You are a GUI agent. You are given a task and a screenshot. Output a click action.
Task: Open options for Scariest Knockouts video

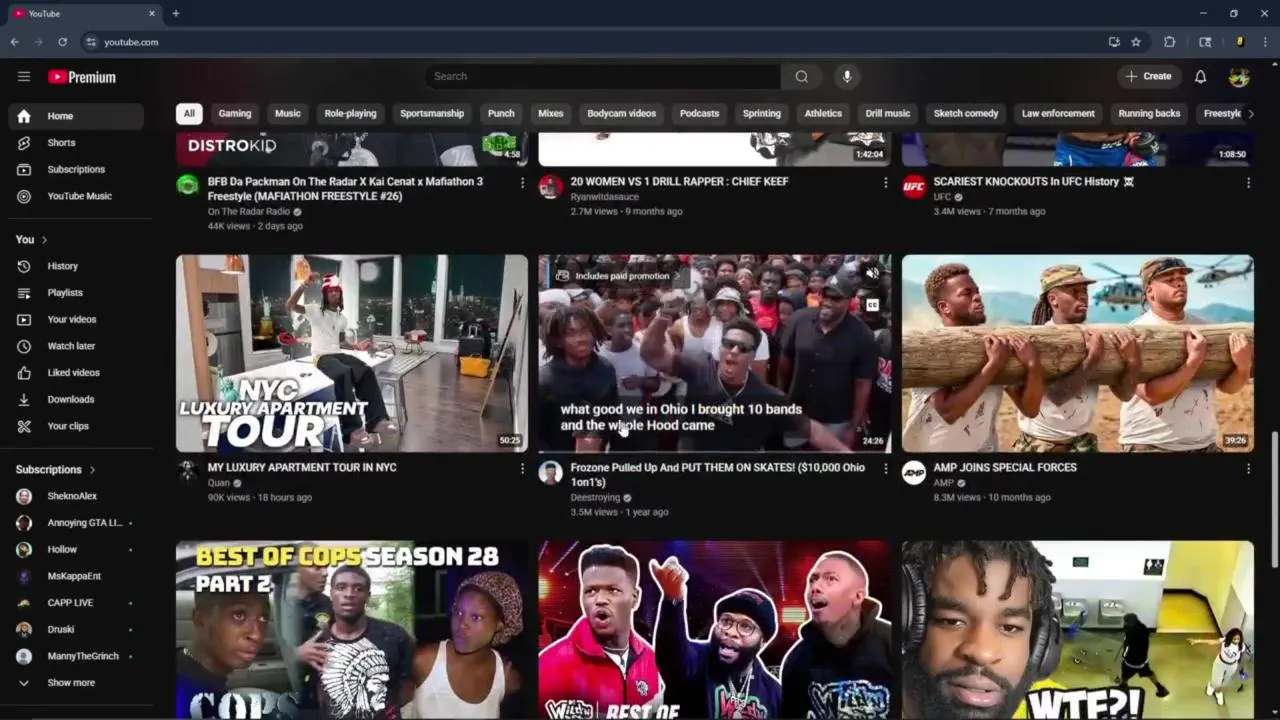coord(1248,183)
